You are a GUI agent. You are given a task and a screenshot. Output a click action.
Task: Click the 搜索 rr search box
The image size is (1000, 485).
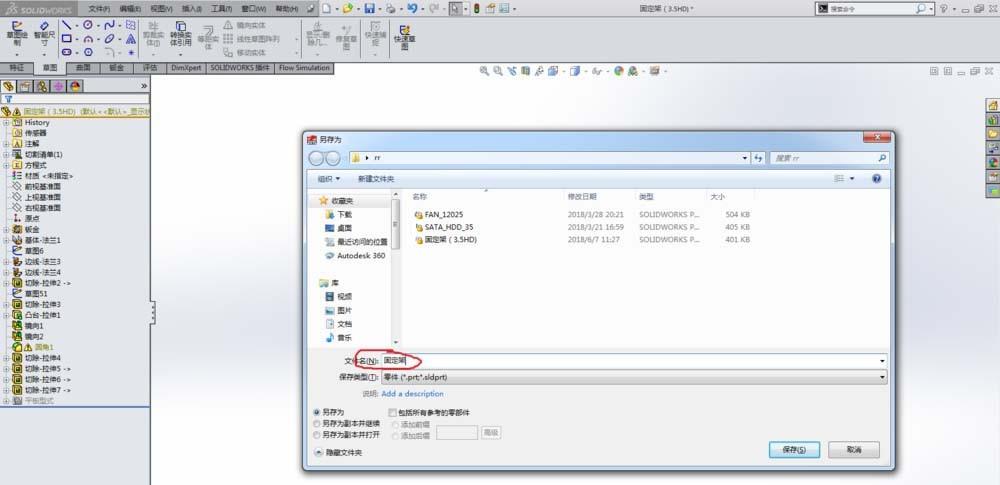coord(828,158)
